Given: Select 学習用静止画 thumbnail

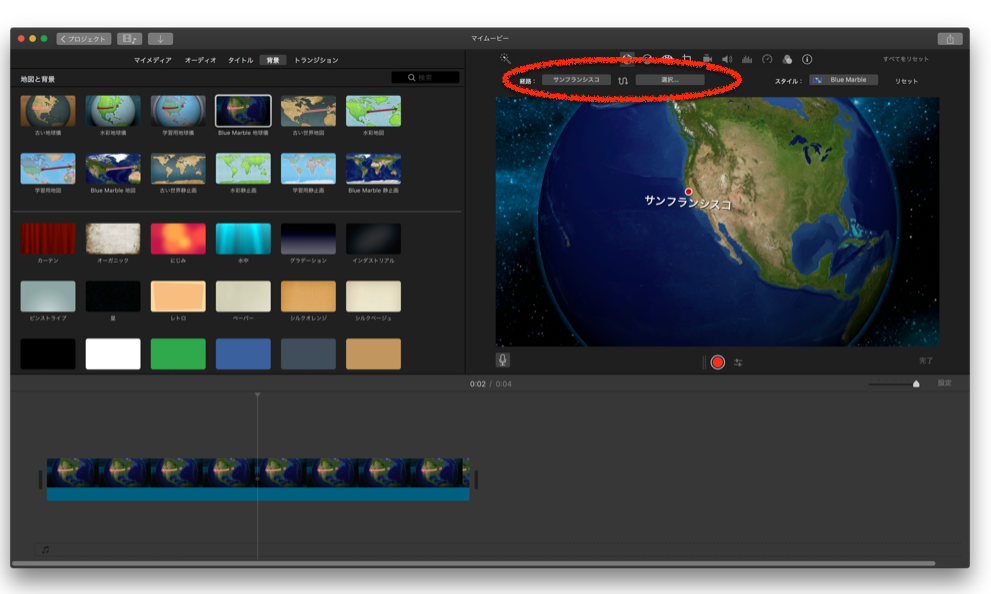Looking at the screenshot, I should (308, 169).
